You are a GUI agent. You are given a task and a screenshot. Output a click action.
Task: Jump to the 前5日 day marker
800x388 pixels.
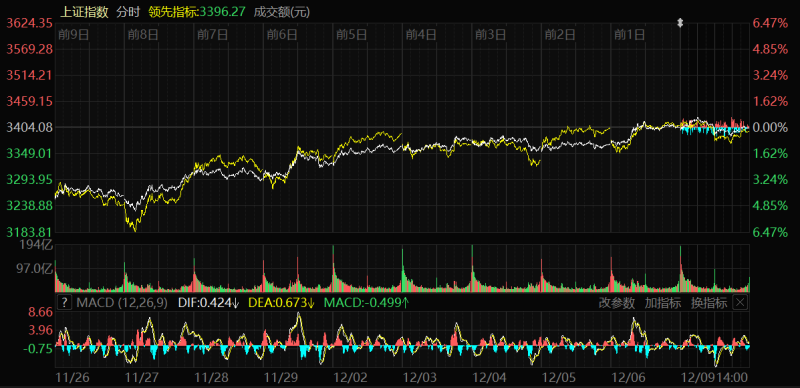click(x=352, y=35)
